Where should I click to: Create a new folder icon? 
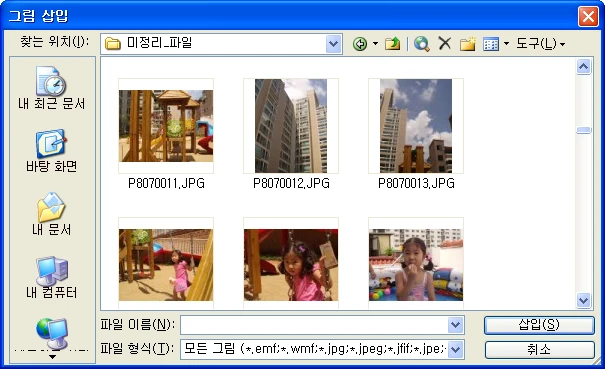coord(468,44)
